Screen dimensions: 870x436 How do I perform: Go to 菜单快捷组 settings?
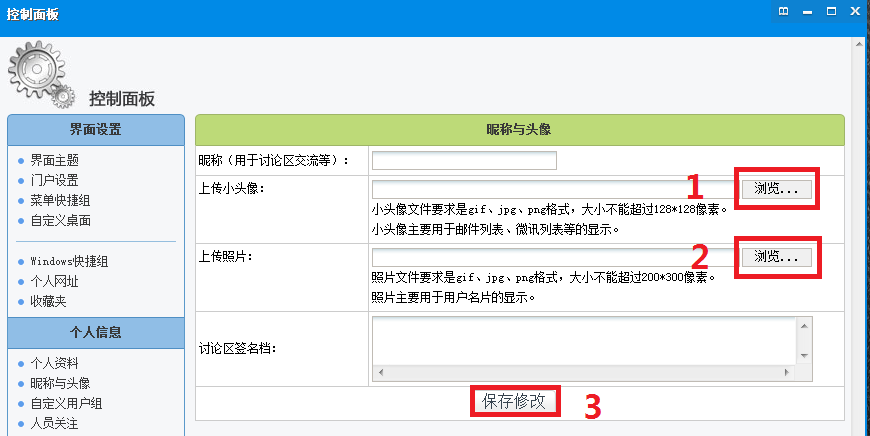(60, 200)
